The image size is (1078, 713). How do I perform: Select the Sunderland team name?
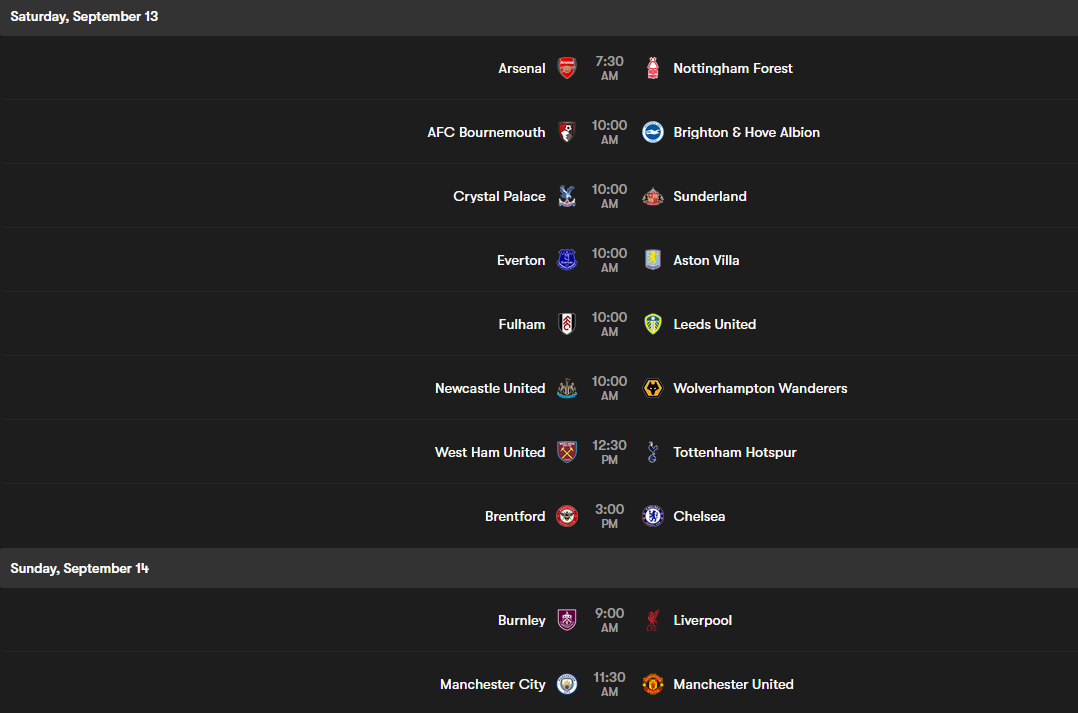710,196
